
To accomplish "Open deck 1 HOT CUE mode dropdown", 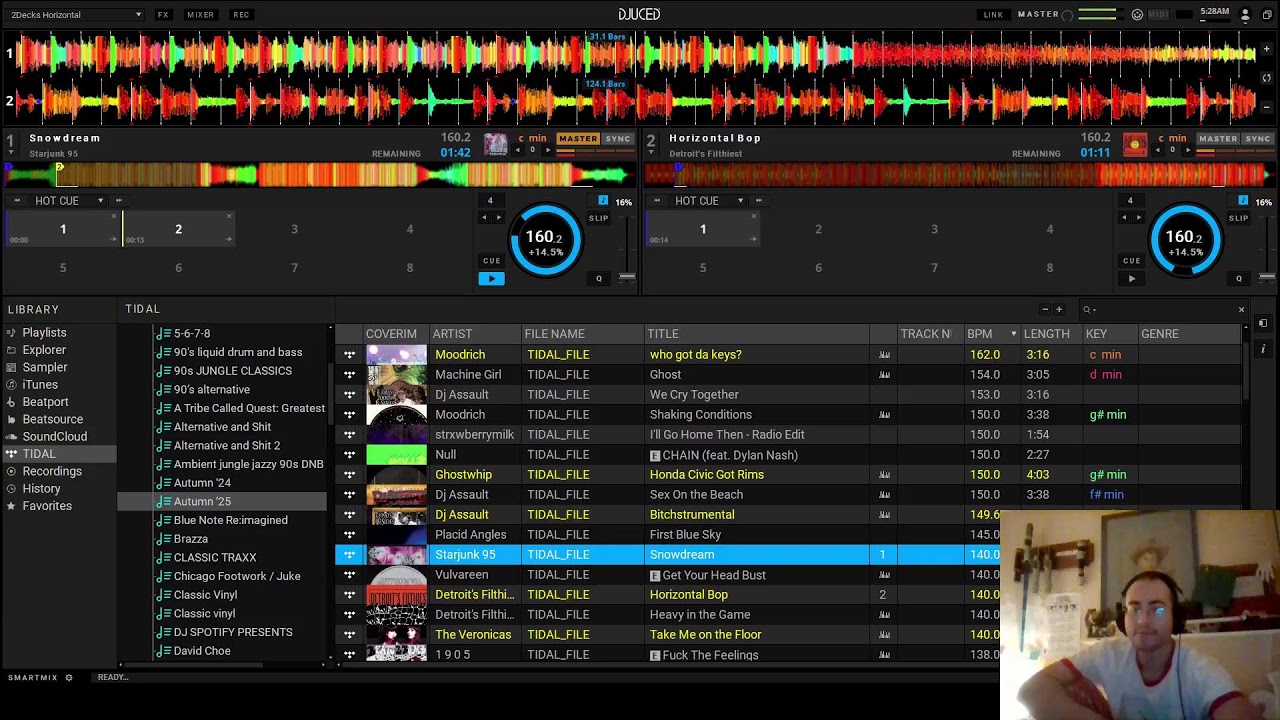I will point(69,201).
